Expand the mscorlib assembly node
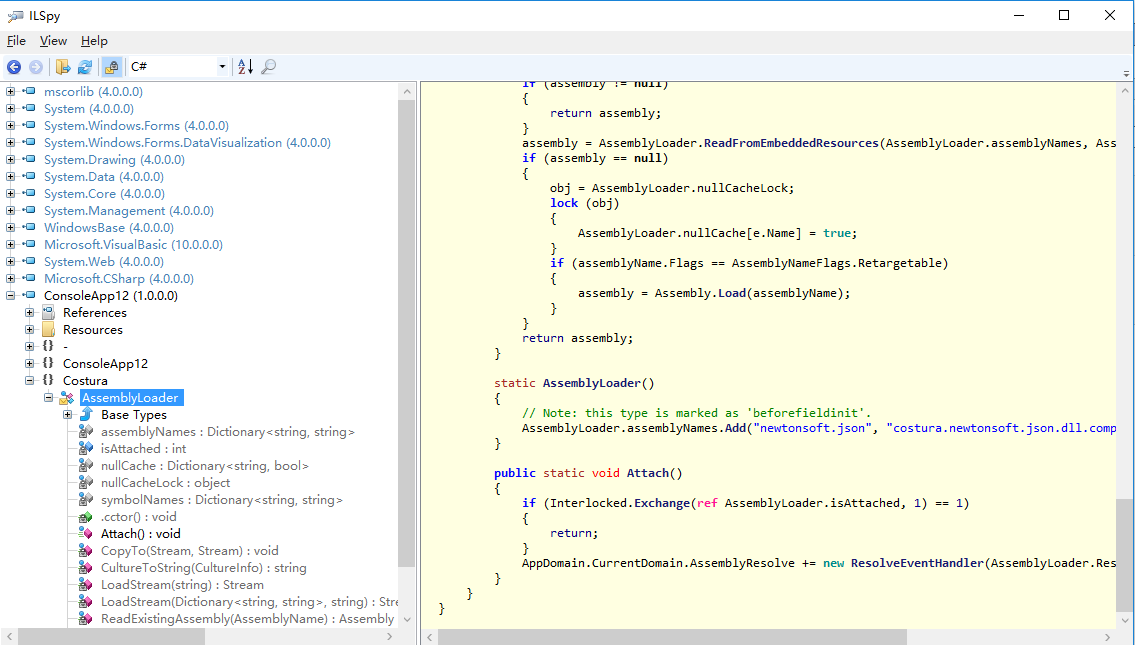This screenshot has width=1135, height=645. coord(11,92)
